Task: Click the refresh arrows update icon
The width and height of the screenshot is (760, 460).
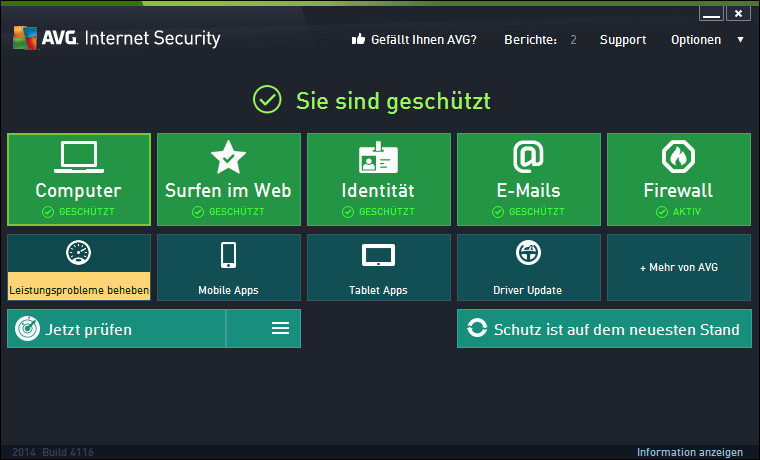Action: (477, 328)
